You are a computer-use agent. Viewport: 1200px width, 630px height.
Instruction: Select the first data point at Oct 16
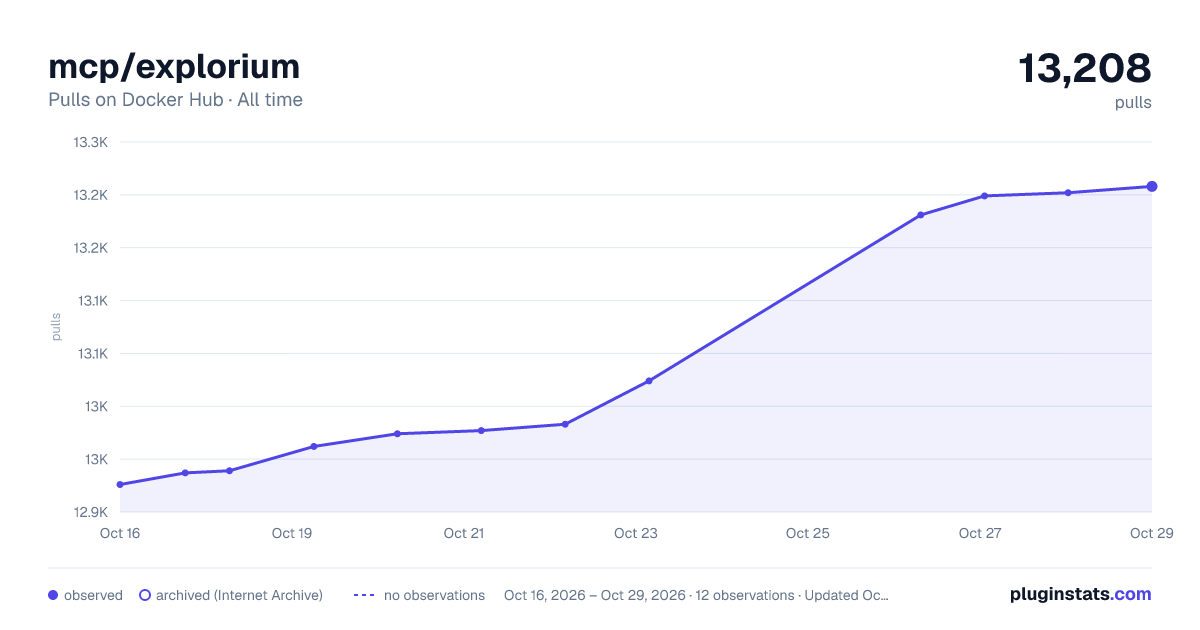tap(120, 485)
